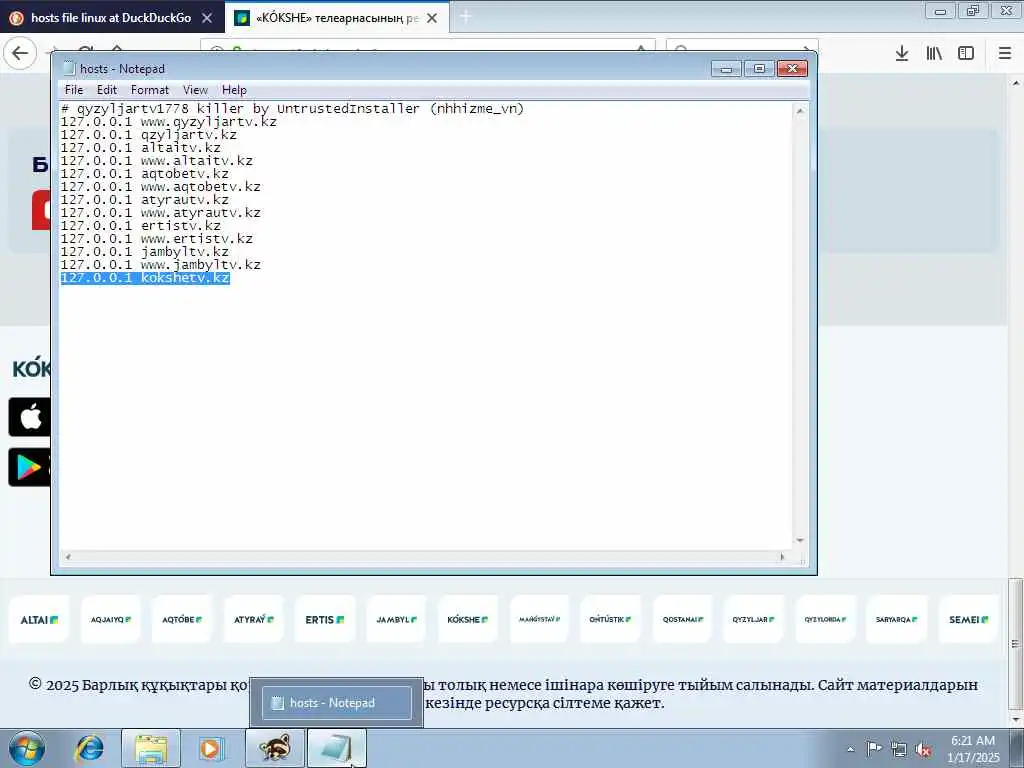Minimize the hosts Notepad window
This screenshot has width=1024, height=768.
click(726, 69)
